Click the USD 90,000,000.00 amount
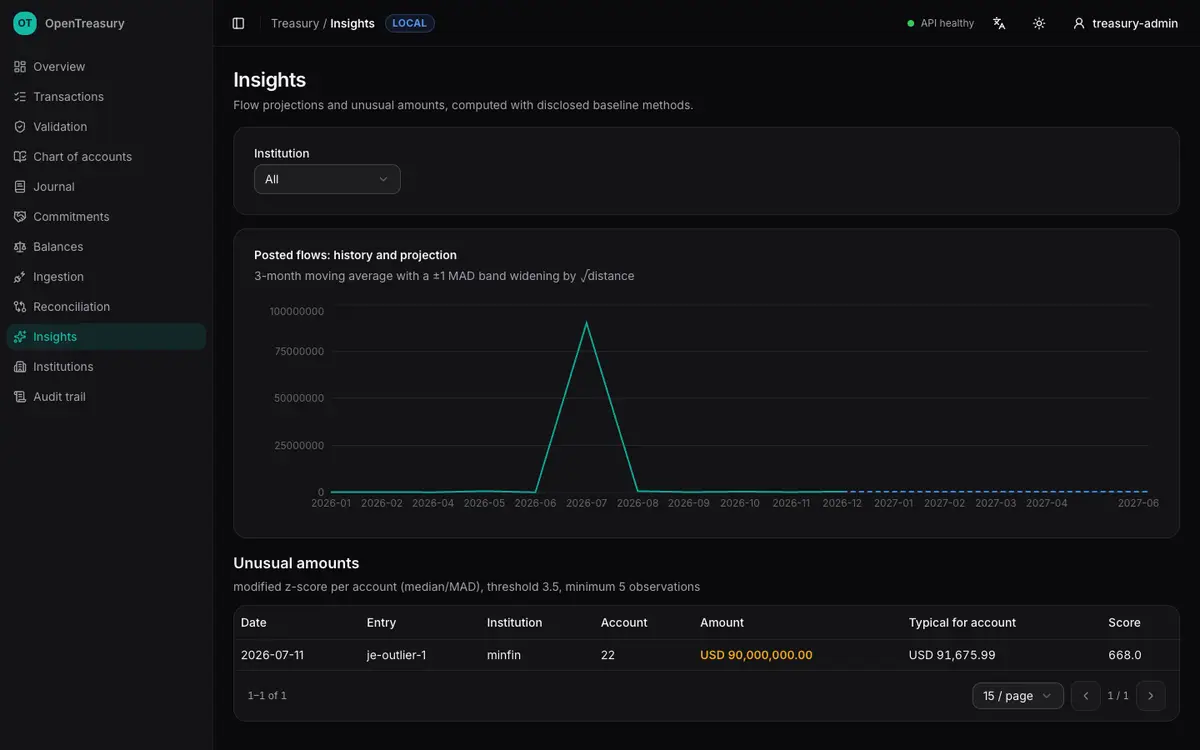The image size is (1200, 750). [x=756, y=655]
